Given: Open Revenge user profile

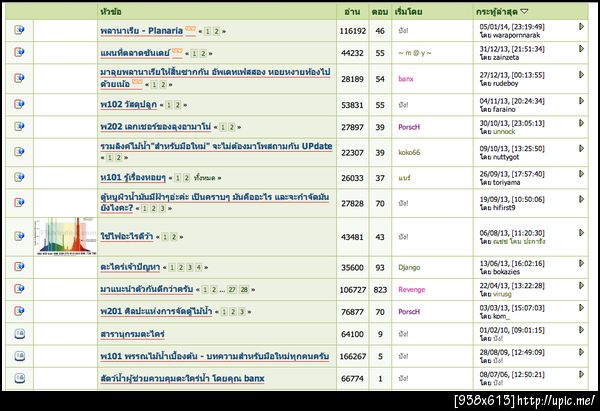Looking at the screenshot, I should click(x=412, y=289).
